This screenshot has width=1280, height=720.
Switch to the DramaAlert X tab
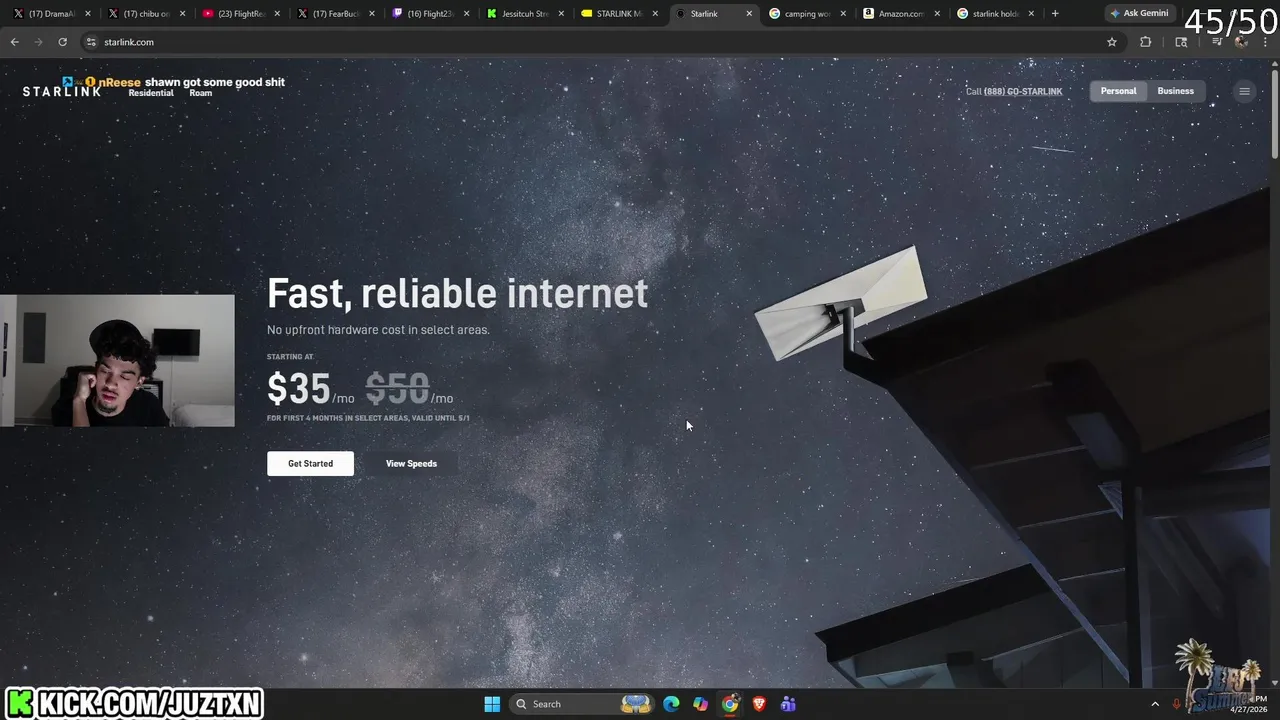pyautogui.click(x=53, y=14)
